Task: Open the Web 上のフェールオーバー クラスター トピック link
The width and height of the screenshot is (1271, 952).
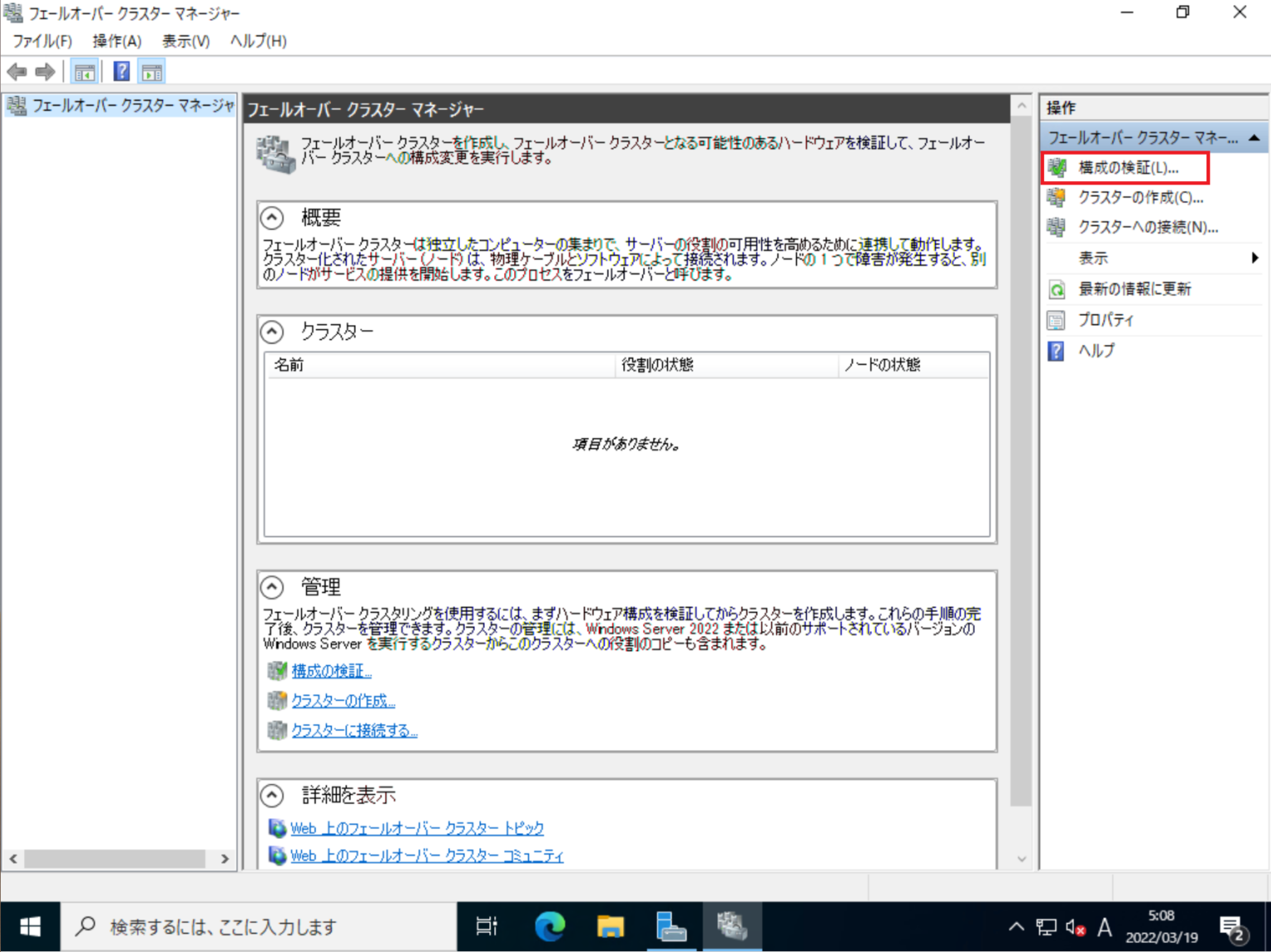Action: coord(417,828)
